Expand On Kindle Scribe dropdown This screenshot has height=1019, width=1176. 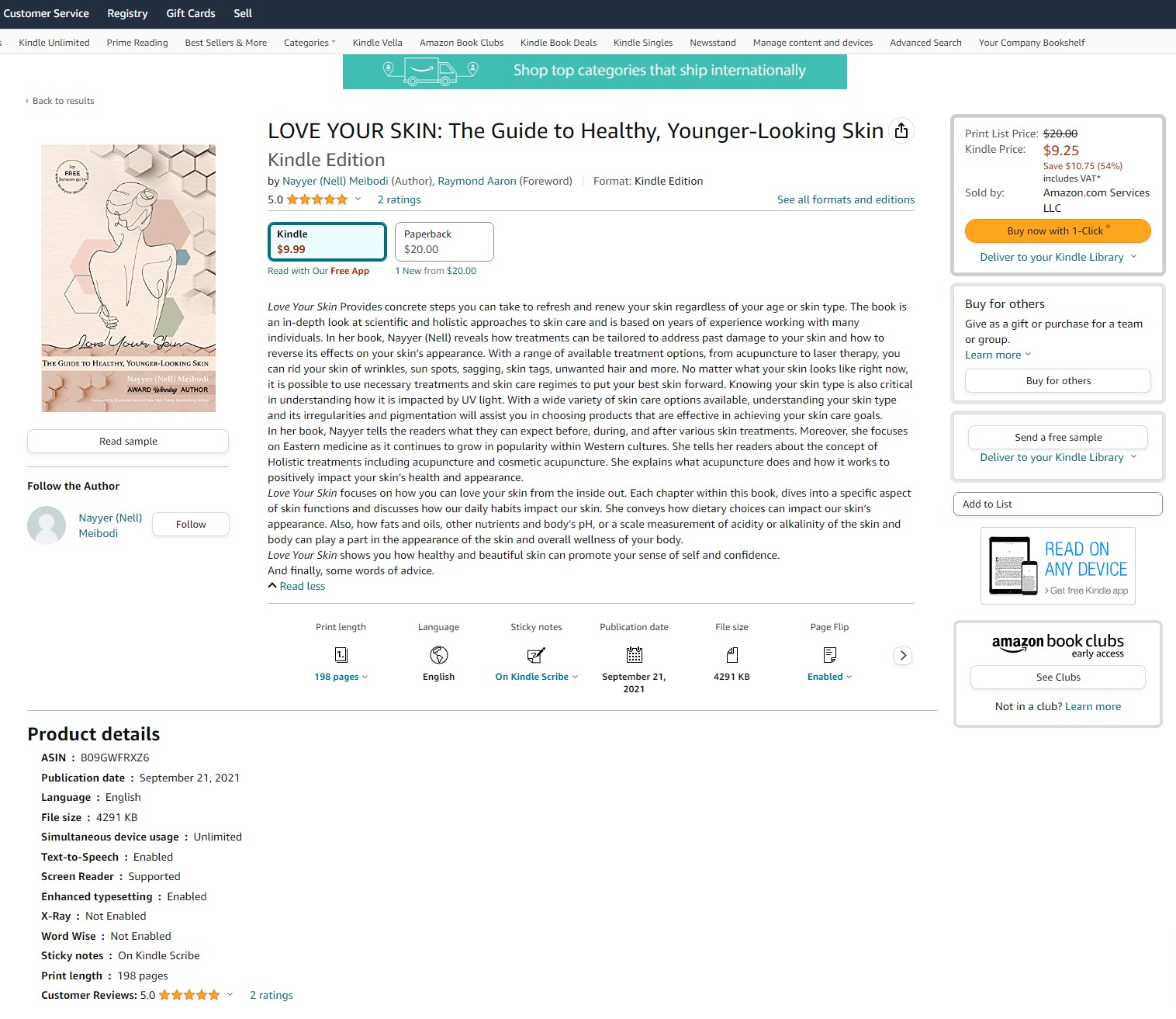pos(536,677)
